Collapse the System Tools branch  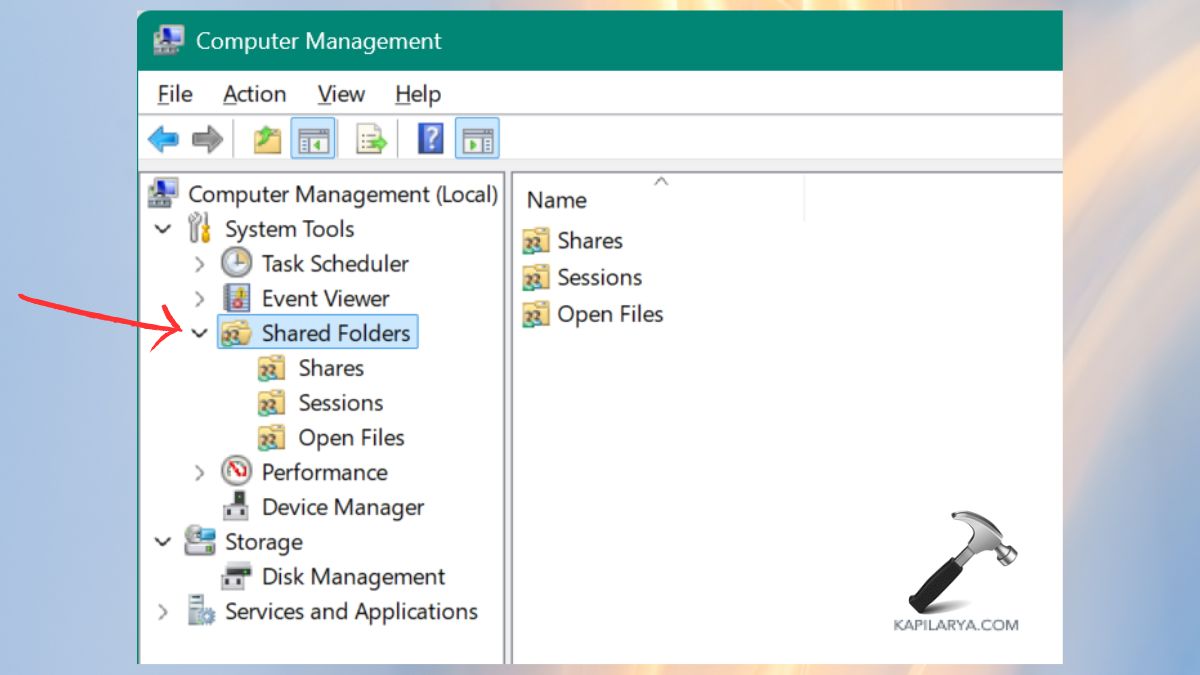click(163, 228)
